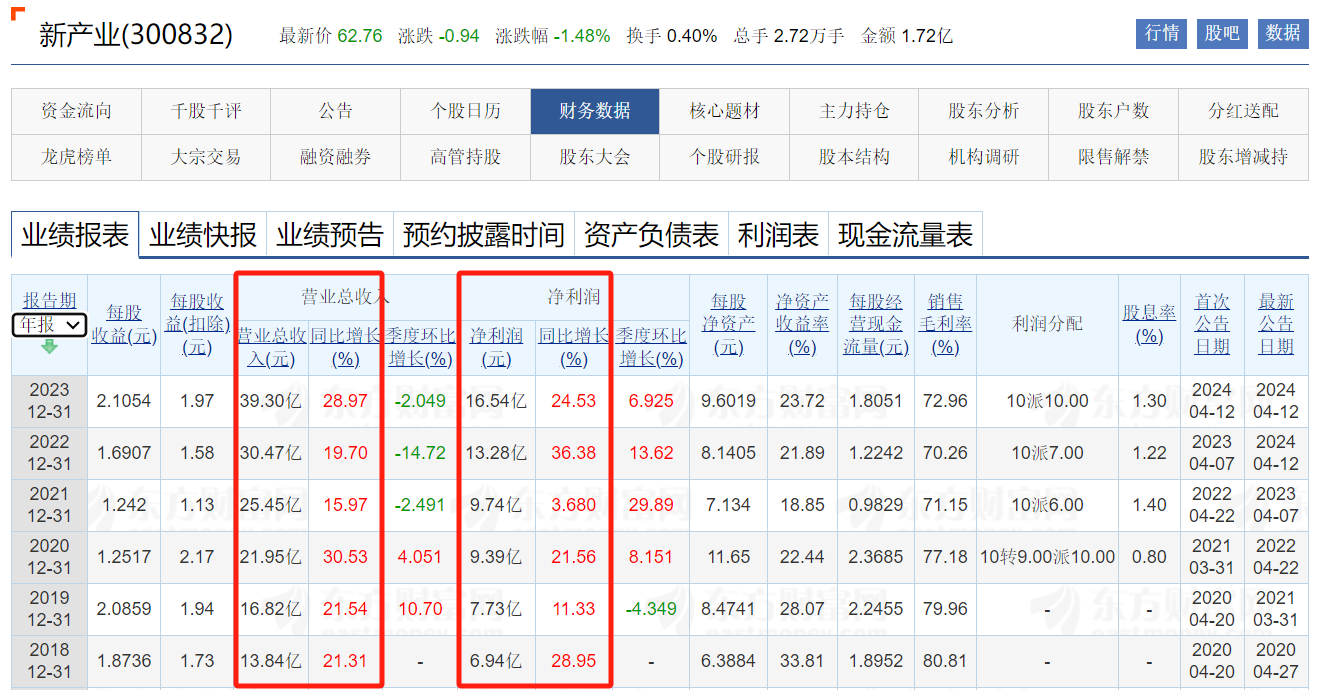This screenshot has height=690, width=1320.
Task: Select the 资金流向 menu item
Action: click(77, 111)
